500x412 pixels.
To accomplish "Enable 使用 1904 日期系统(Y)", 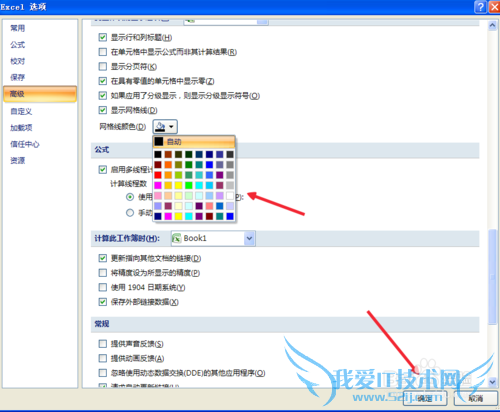I will point(103,287).
